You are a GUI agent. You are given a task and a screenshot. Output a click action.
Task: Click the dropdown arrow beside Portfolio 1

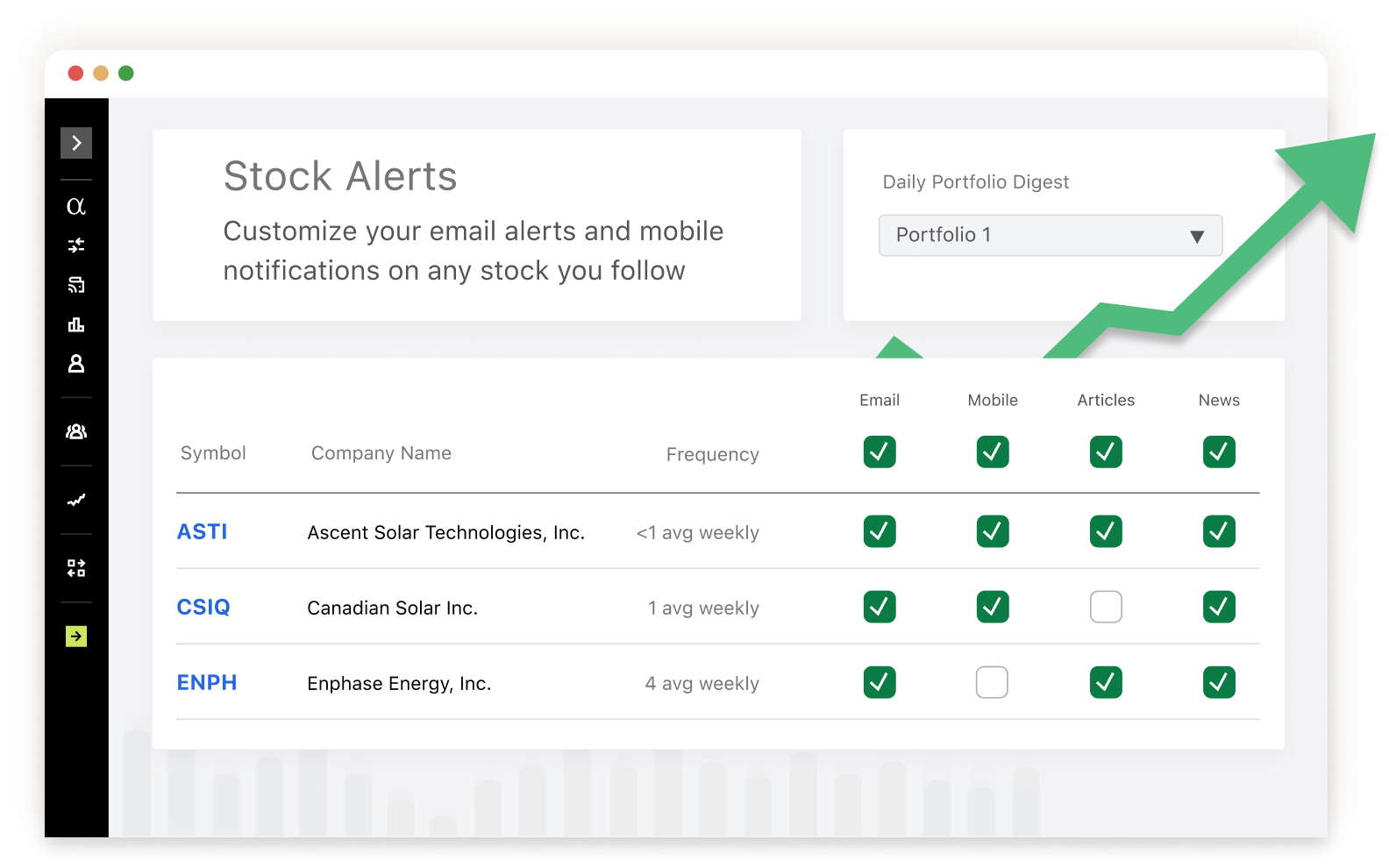(x=1197, y=236)
